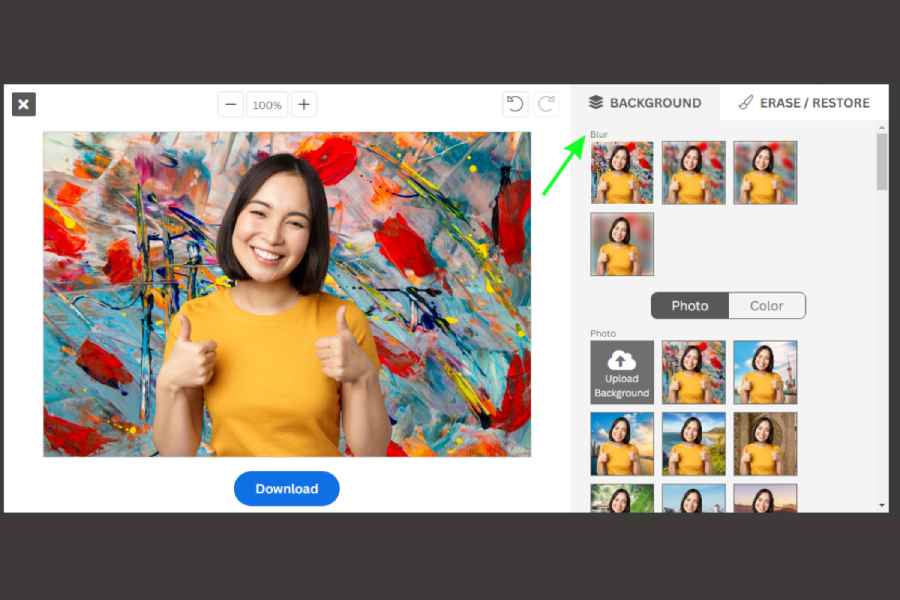This screenshot has height=600, width=900.
Task: Download the edited image
Action: coord(286,489)
